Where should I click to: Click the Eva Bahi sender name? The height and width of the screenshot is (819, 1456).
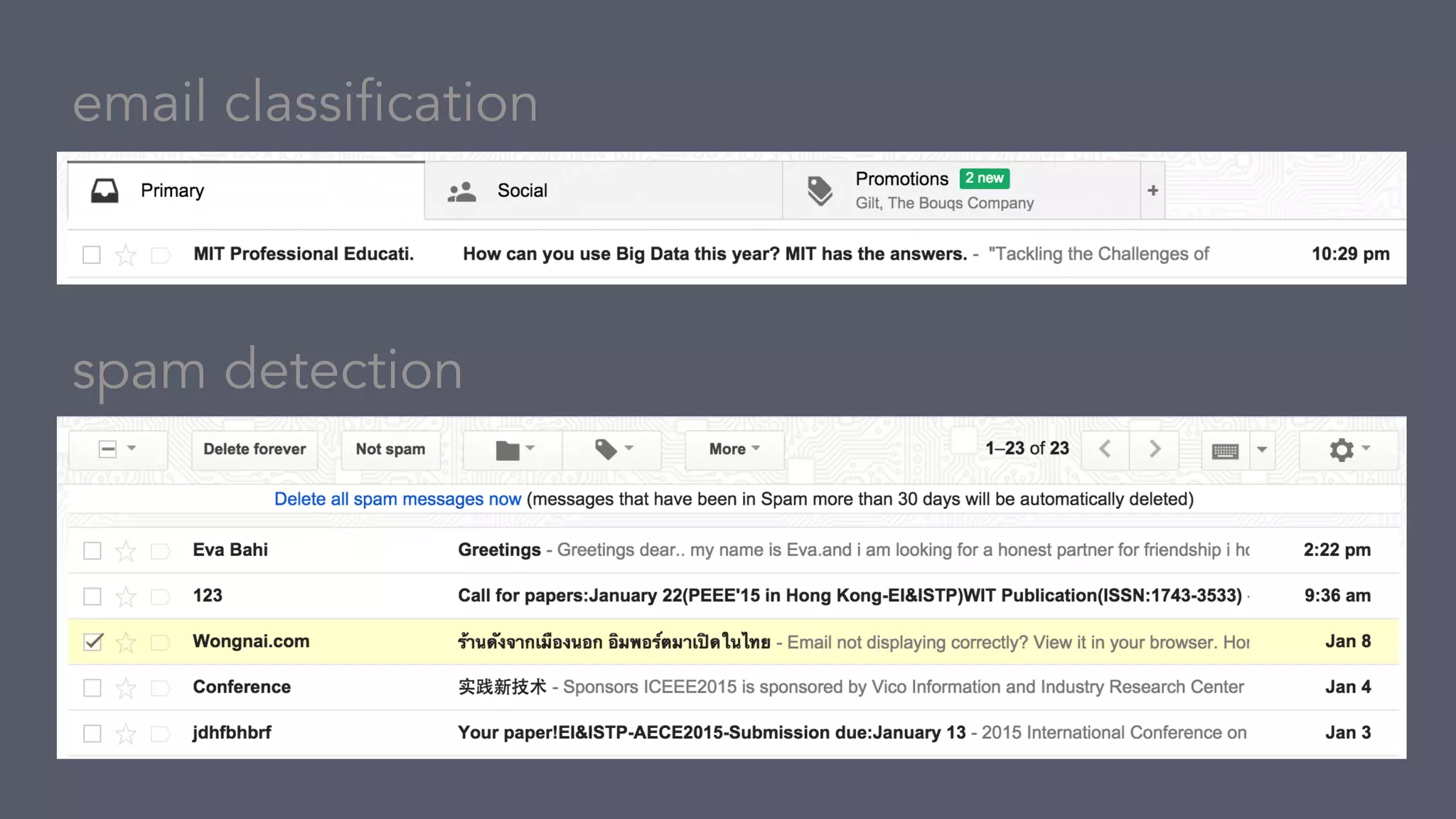(230, 550)
